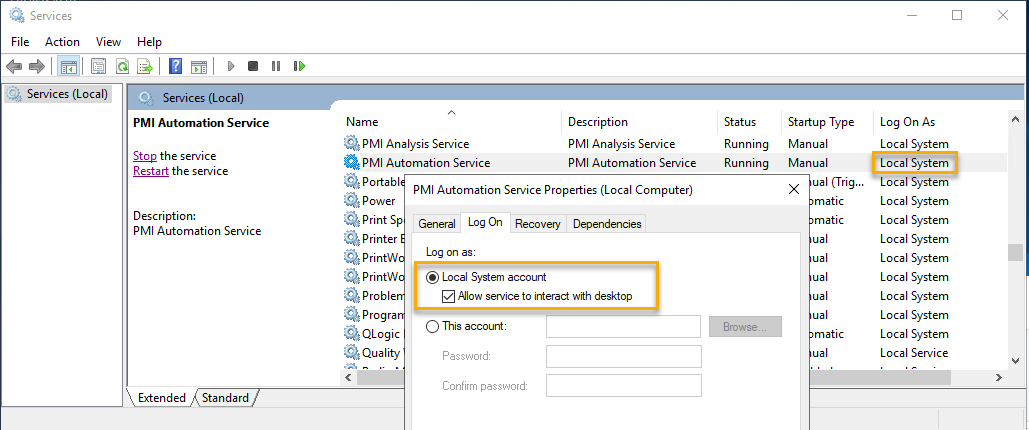Open Properties via the toolbar icon

coord(98,66)
